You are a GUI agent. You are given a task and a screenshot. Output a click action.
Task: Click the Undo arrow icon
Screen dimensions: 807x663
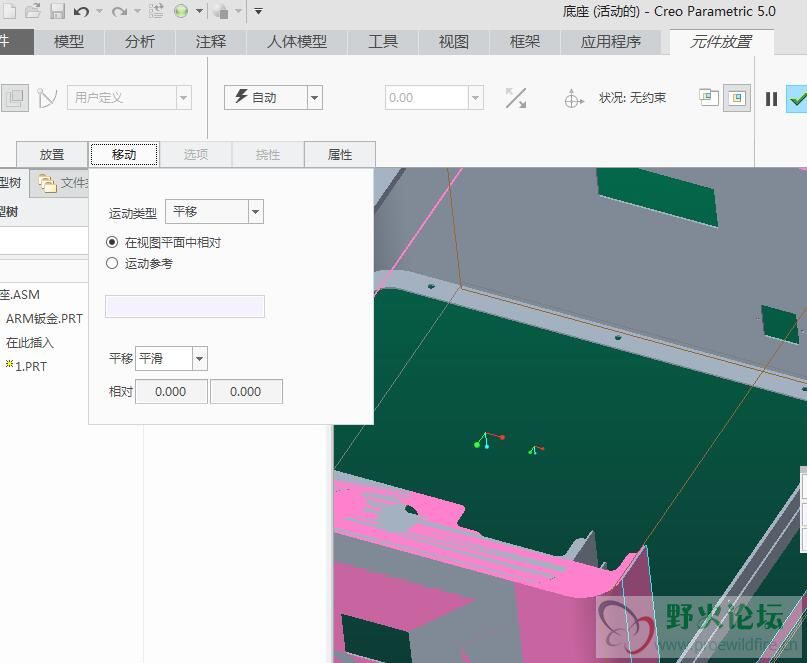click(x=81, y=11)
